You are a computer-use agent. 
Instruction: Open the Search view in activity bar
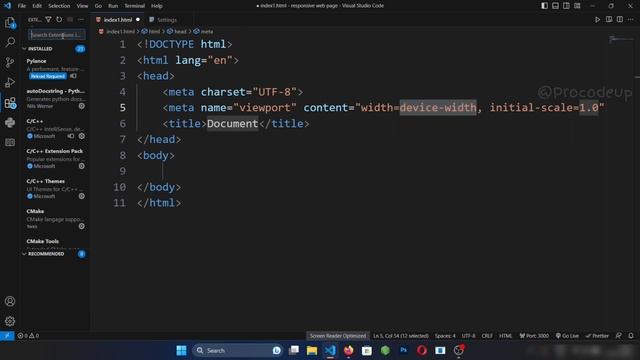point(10,42)
